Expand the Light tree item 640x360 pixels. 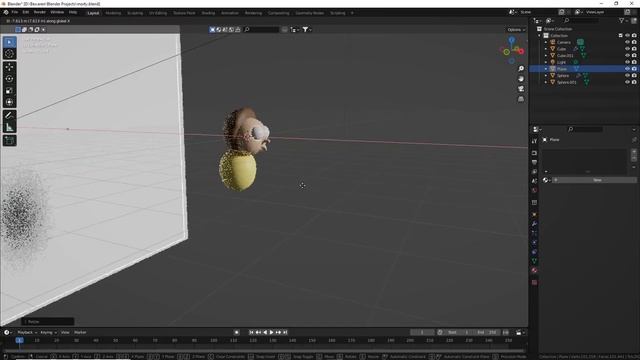point(546,62)
